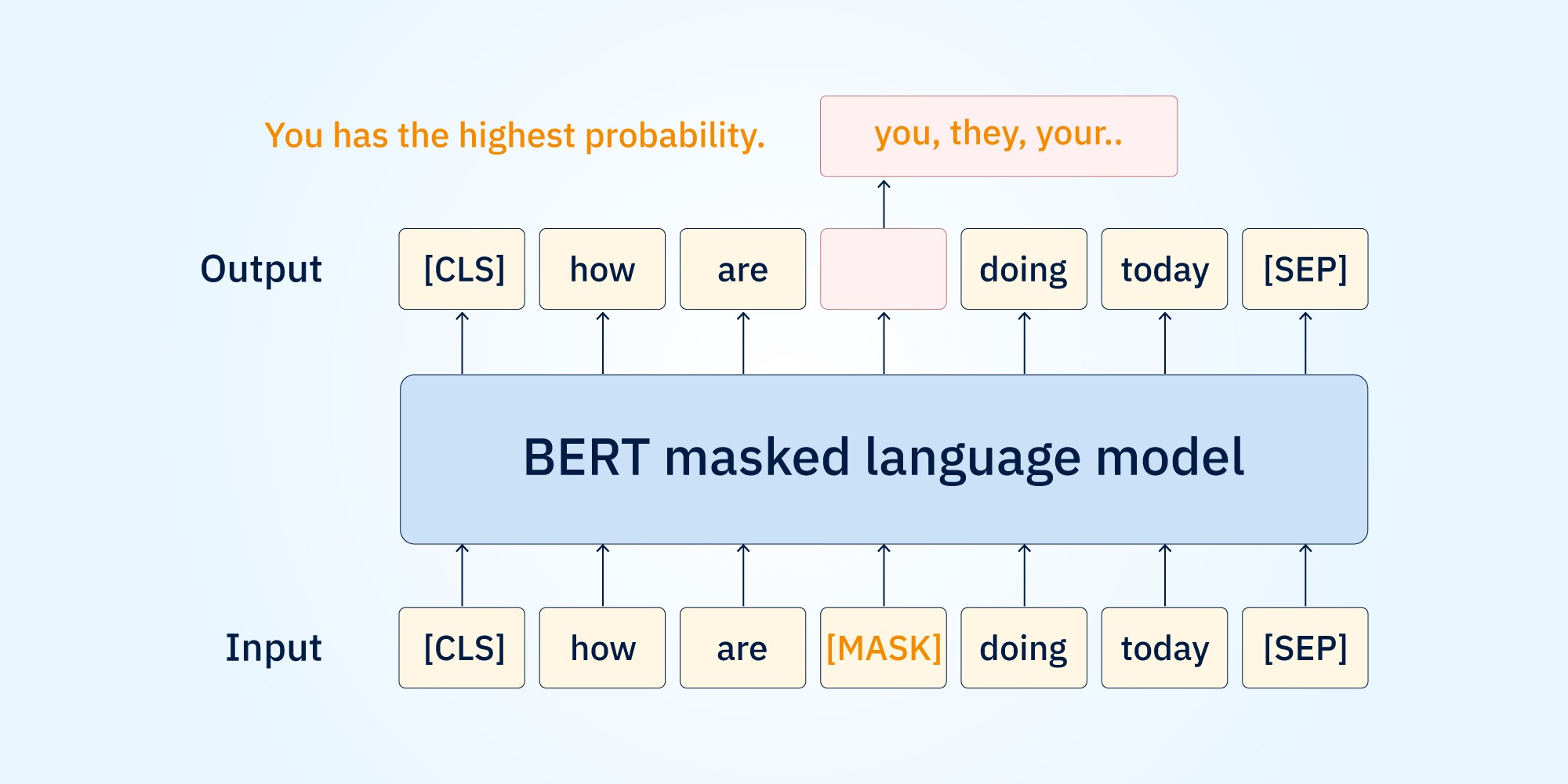
Task: Select the word 'how' in the Input row
Action: pos(602,648)
